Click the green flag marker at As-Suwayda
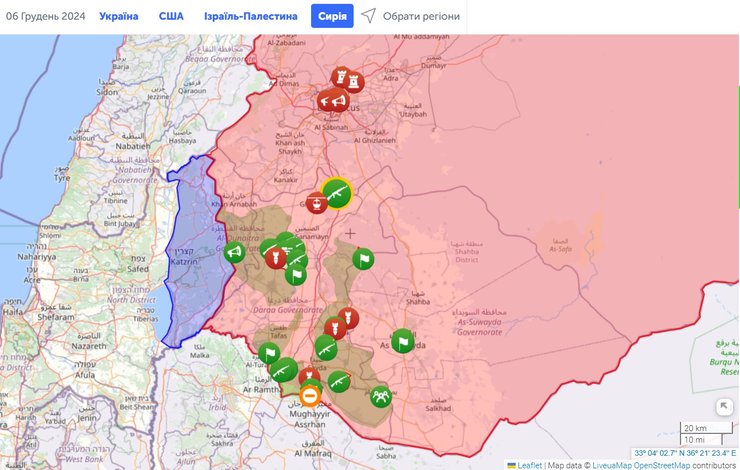740x470 pixels. (403, 341)
